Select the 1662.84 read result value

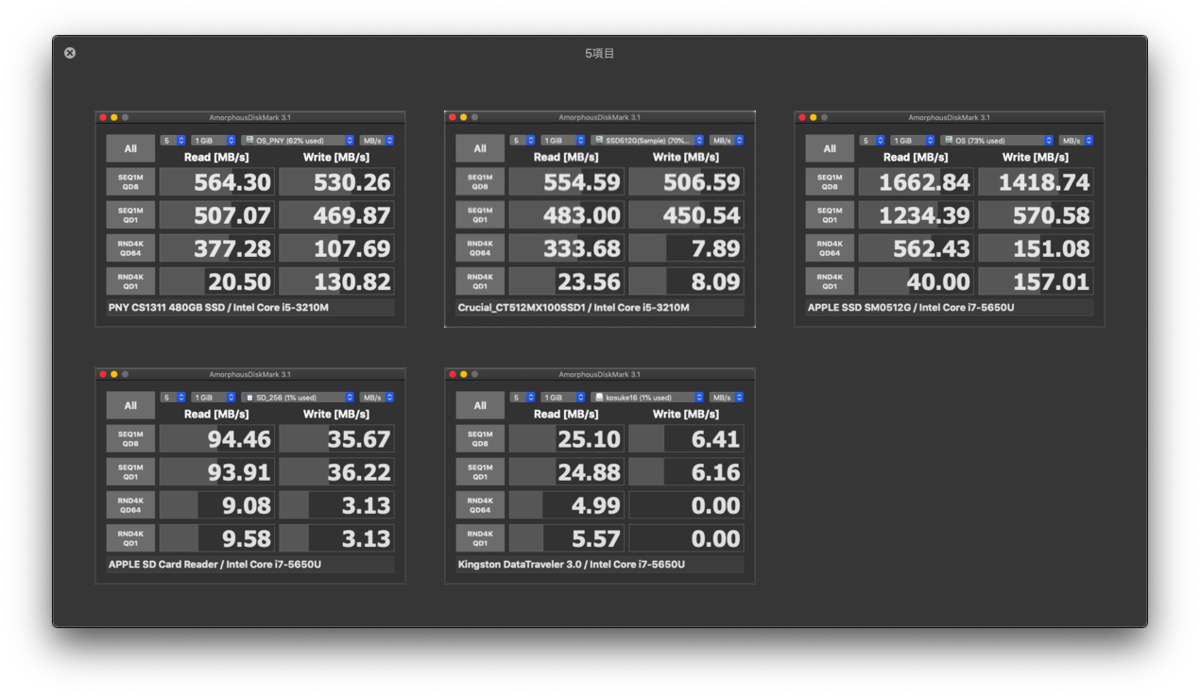[x=916, y=182]
